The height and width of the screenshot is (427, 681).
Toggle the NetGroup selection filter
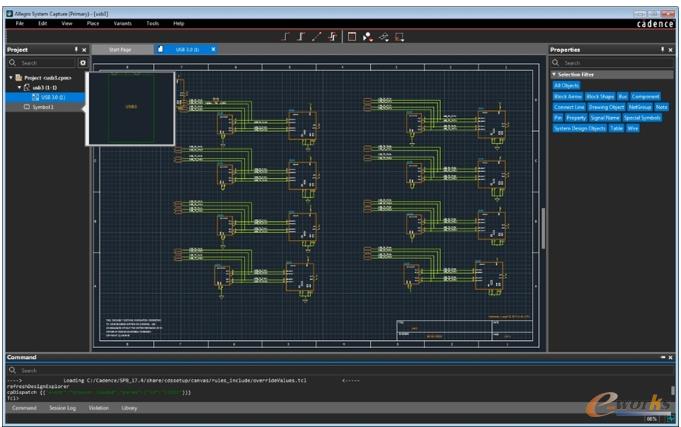coord(640,107)
